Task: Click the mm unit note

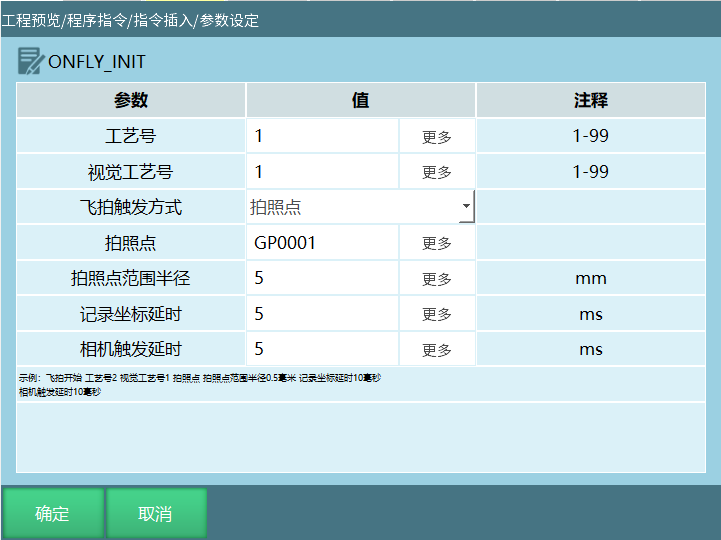Action: click(x=591, y=279)
